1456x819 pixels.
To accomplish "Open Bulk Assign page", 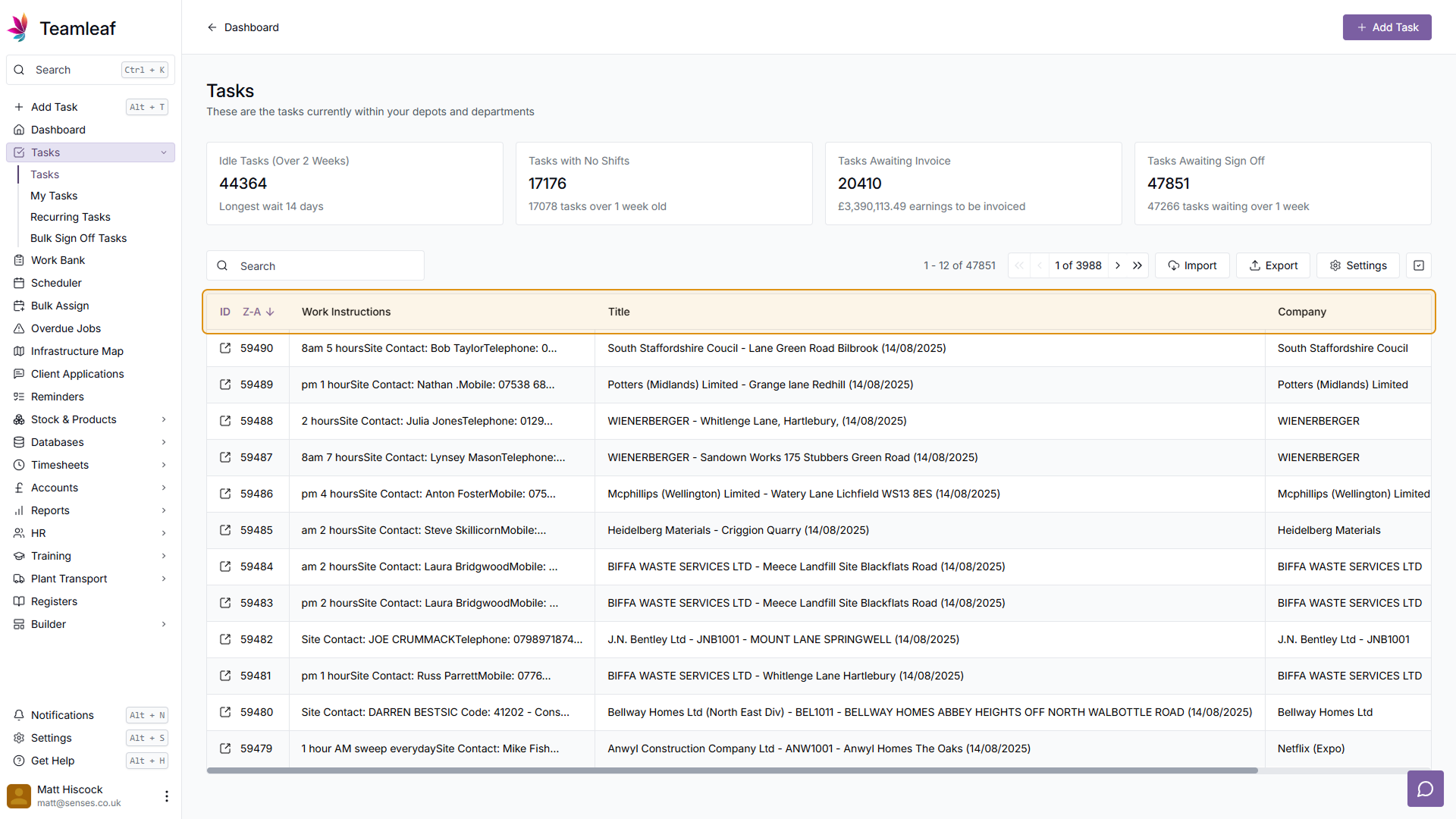I will tap(90, 306).
